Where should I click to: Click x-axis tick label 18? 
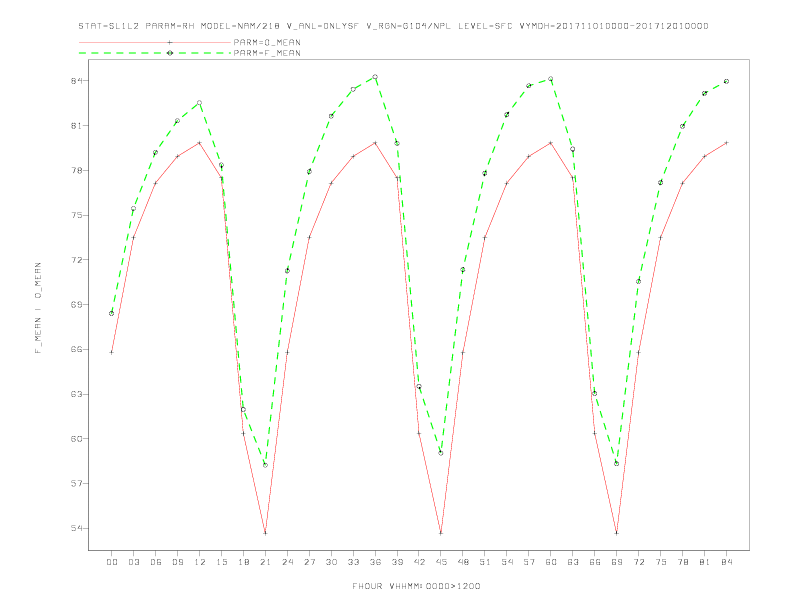[243, 562]
